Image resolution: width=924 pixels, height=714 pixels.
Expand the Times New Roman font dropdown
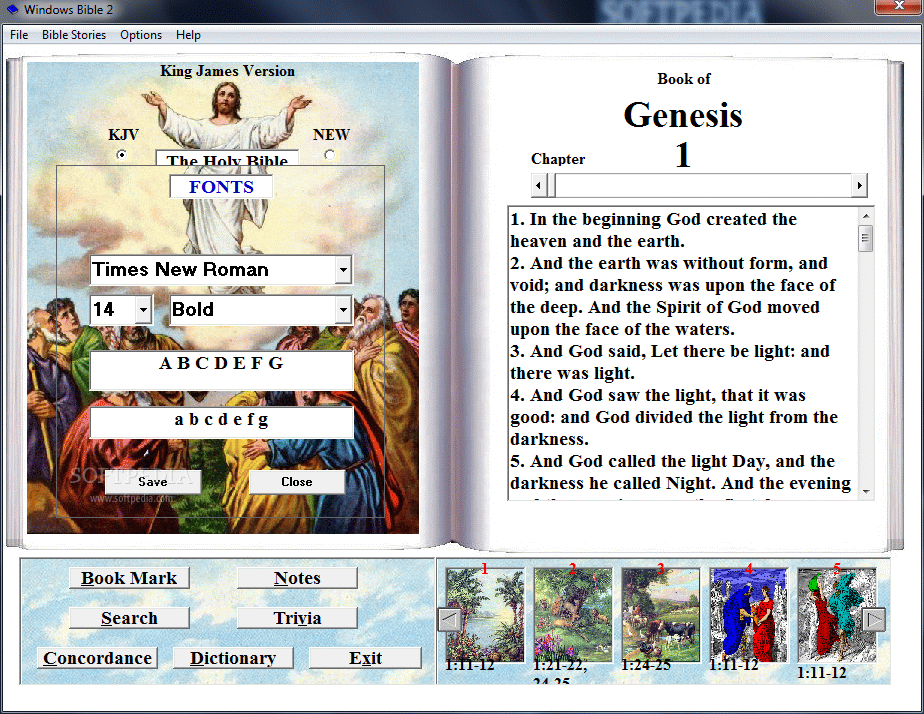click(343, 270)
